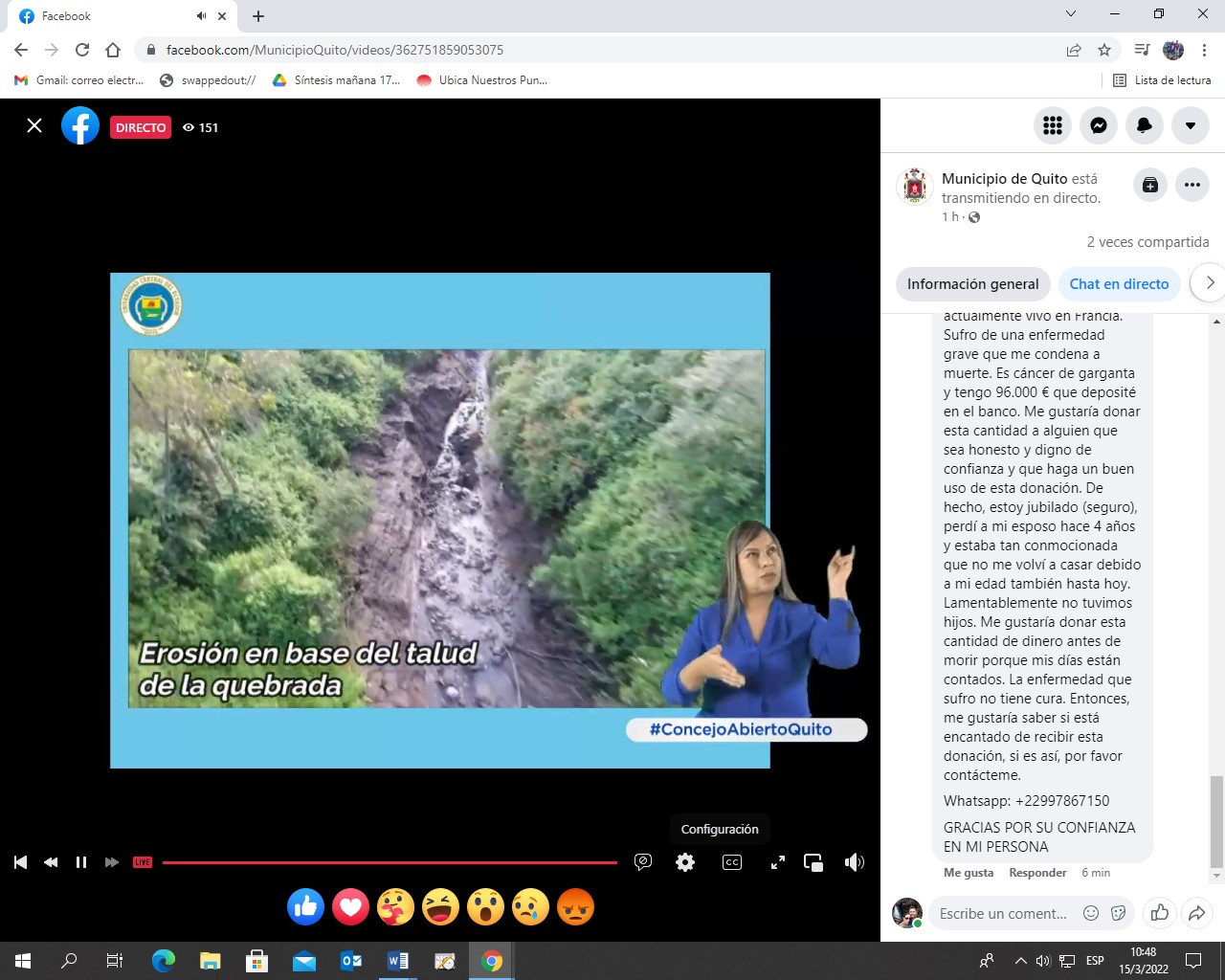Open the Municipio de Quito page link
Image resolution: width=1225 pixels, height=980 pixels.
coord(1004,179)
